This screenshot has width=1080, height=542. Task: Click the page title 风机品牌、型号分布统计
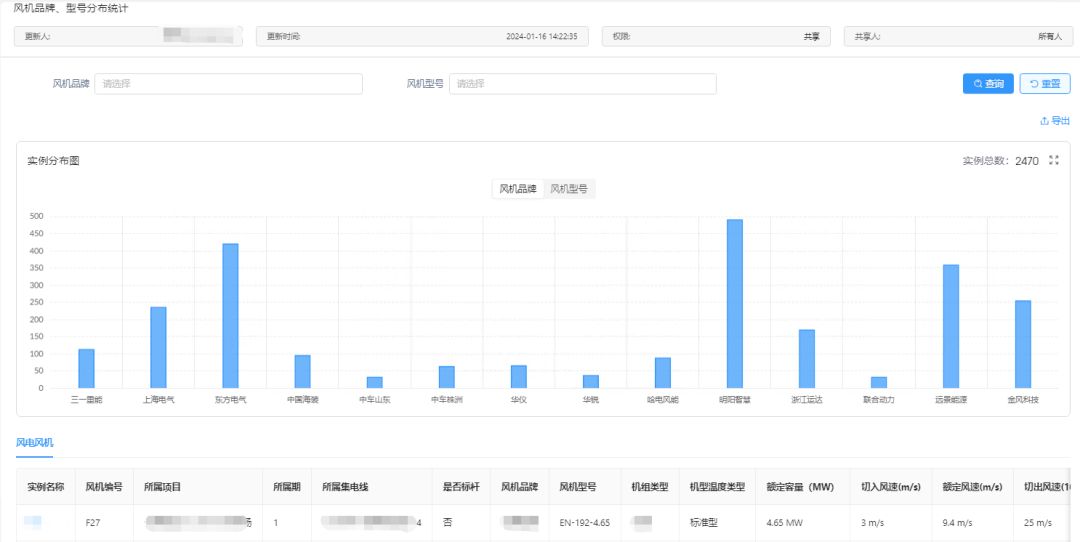click(71, 8)
